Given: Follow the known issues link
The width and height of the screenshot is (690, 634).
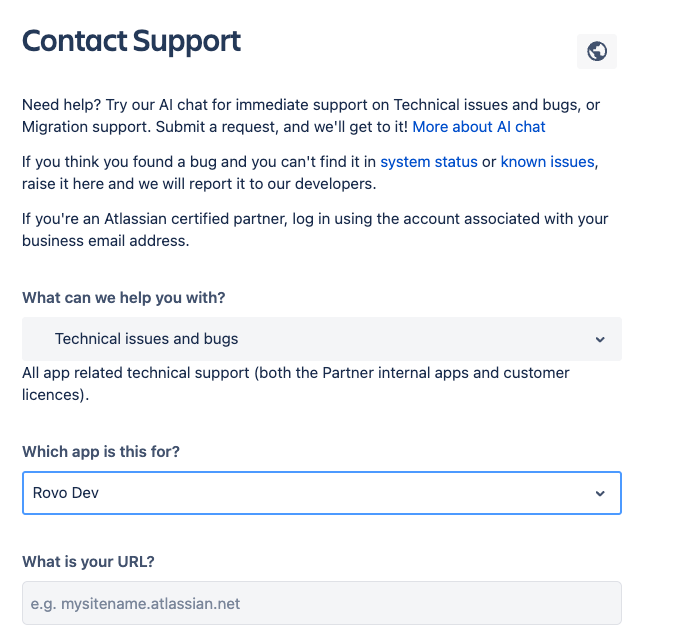Looking at the screenshot, I should [x=547, y=161].
